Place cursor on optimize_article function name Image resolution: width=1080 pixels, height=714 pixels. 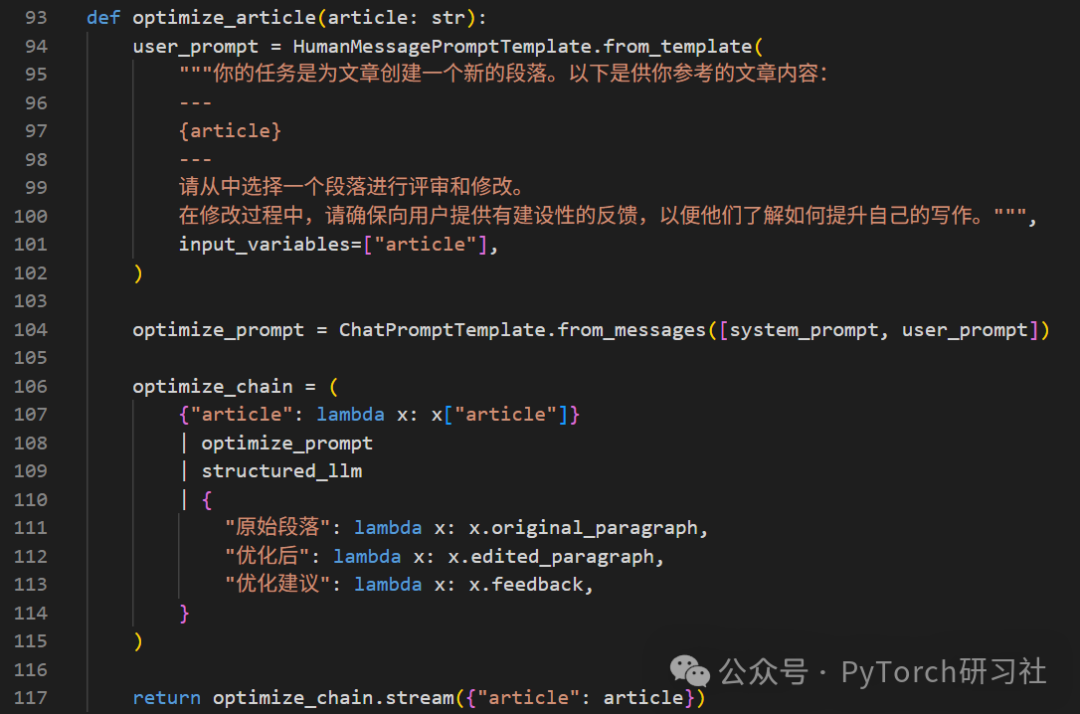tap(225, 18)
